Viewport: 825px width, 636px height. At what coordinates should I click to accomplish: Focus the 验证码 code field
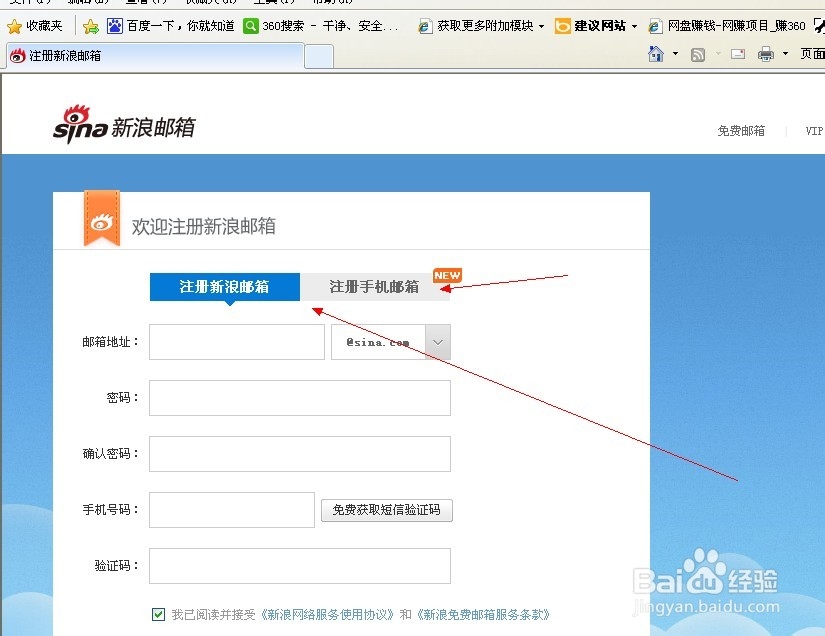(x=300, y=566)
